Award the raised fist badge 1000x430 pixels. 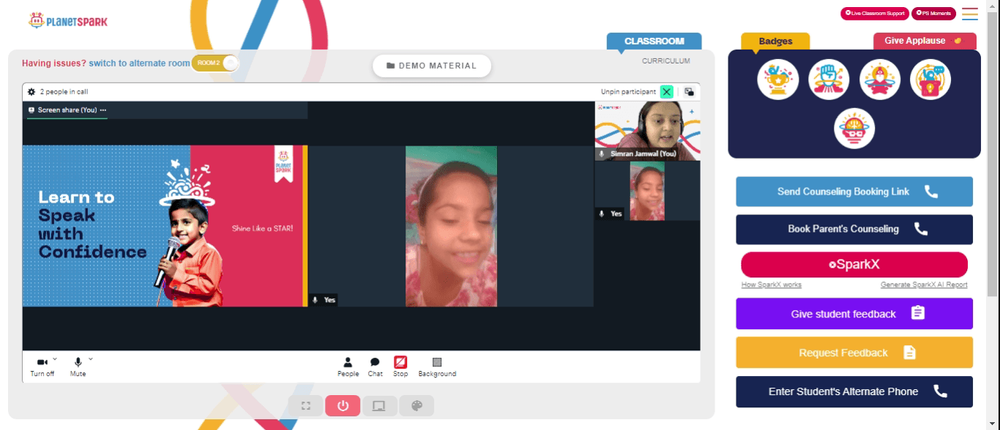pos(828,80)
